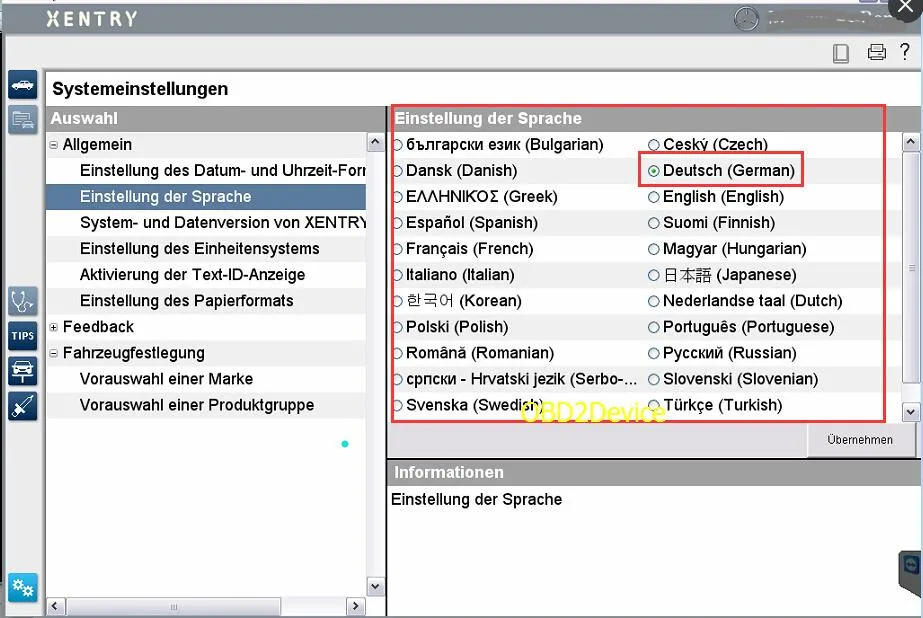Select Română (Romanian) radio button
This screenshot has height=618, width=923.
pos(398,353)
